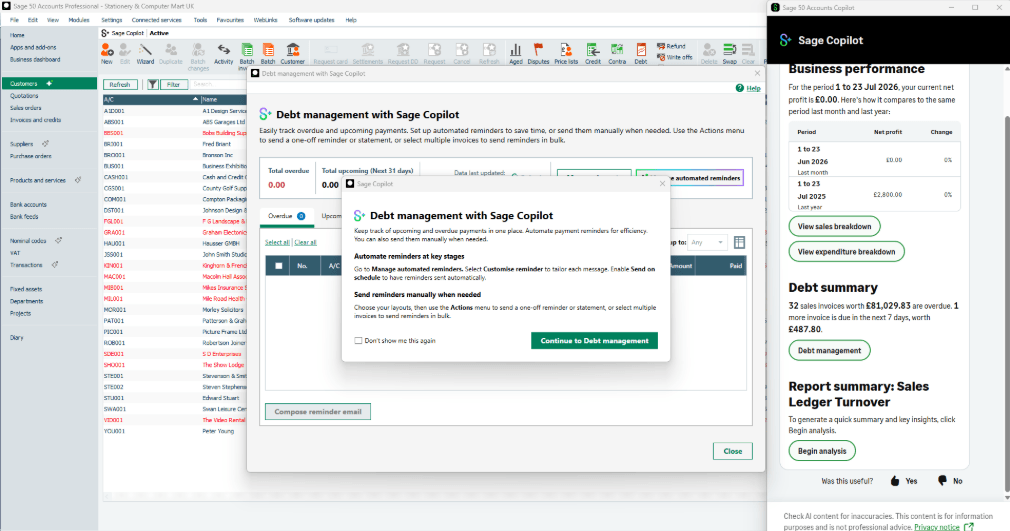Click the Write offs toolbar icon
This screenshot has width=1010, height=531.
click(x=674, y=57)
